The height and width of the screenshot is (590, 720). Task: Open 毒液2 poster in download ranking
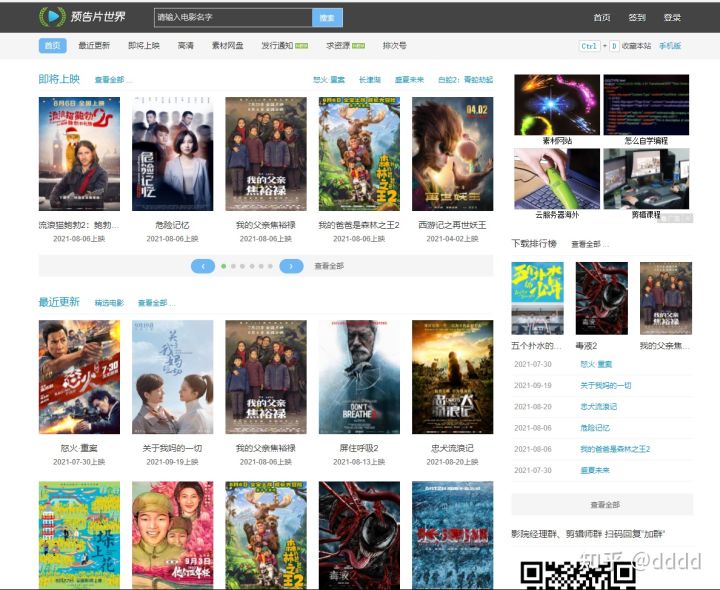[602, 298]
